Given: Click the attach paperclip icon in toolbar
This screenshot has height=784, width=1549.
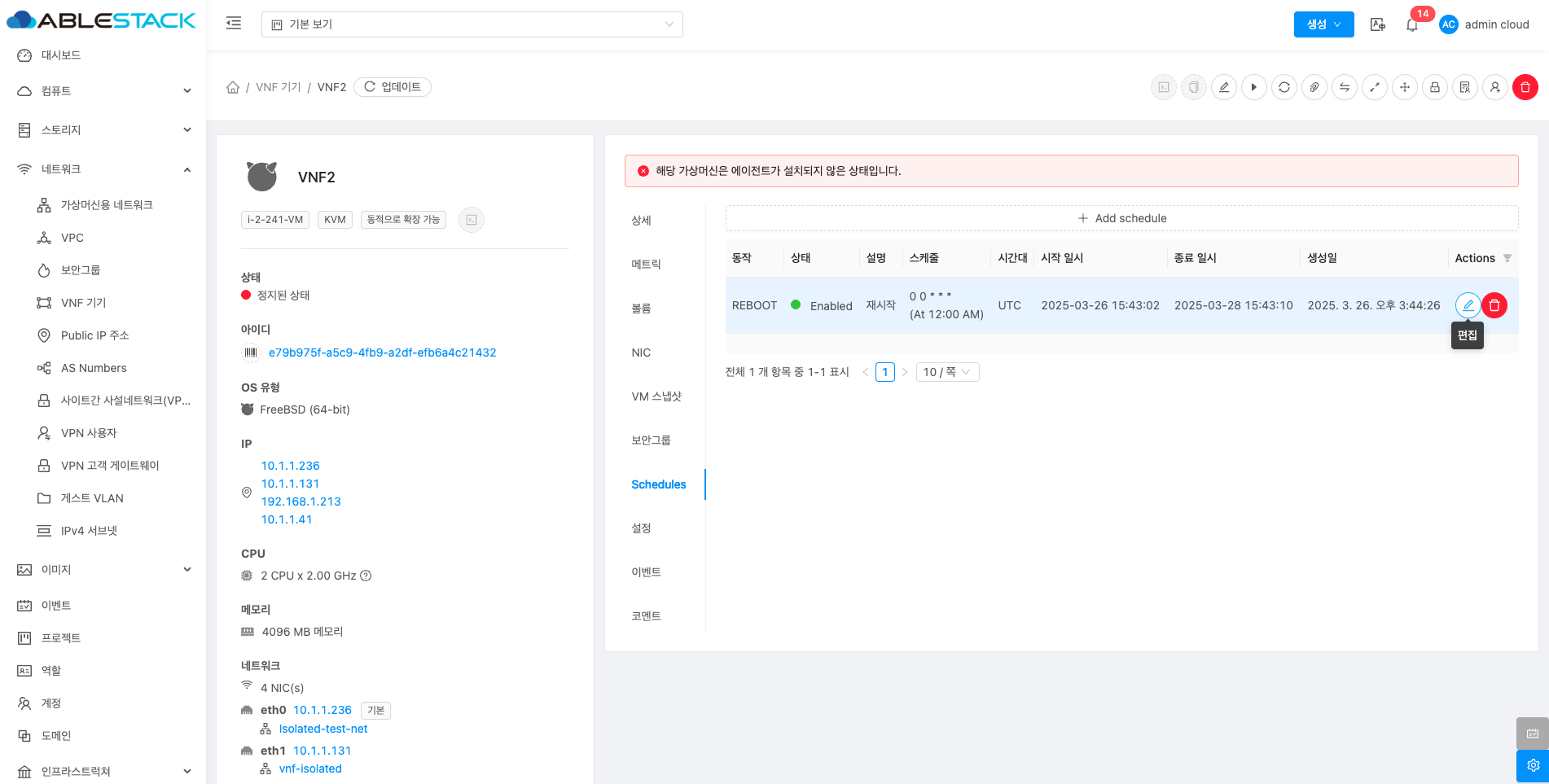Looking at the screenshot, I should tap(1314, 87).
